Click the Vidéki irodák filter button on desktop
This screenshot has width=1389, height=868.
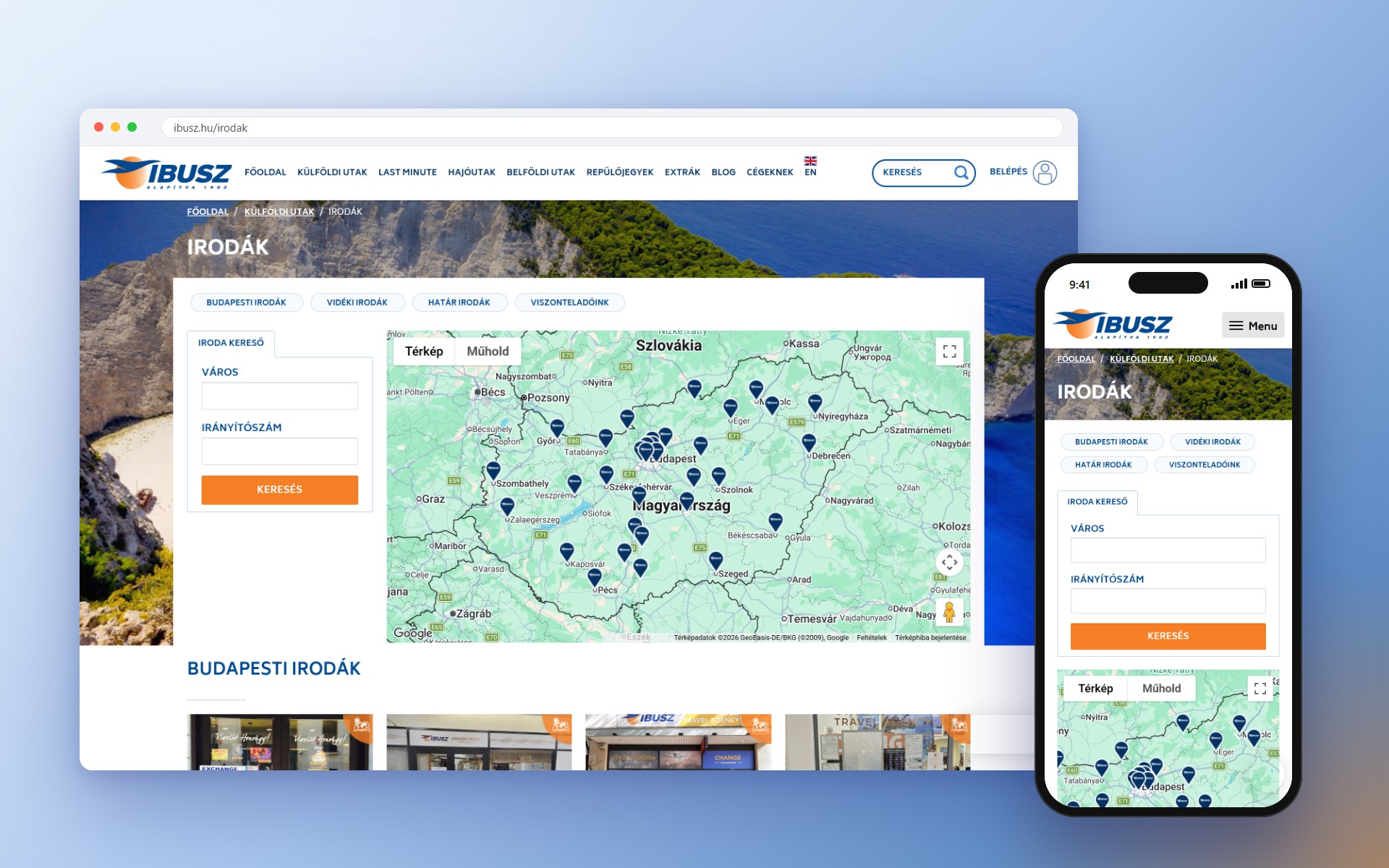click(357, 302)
